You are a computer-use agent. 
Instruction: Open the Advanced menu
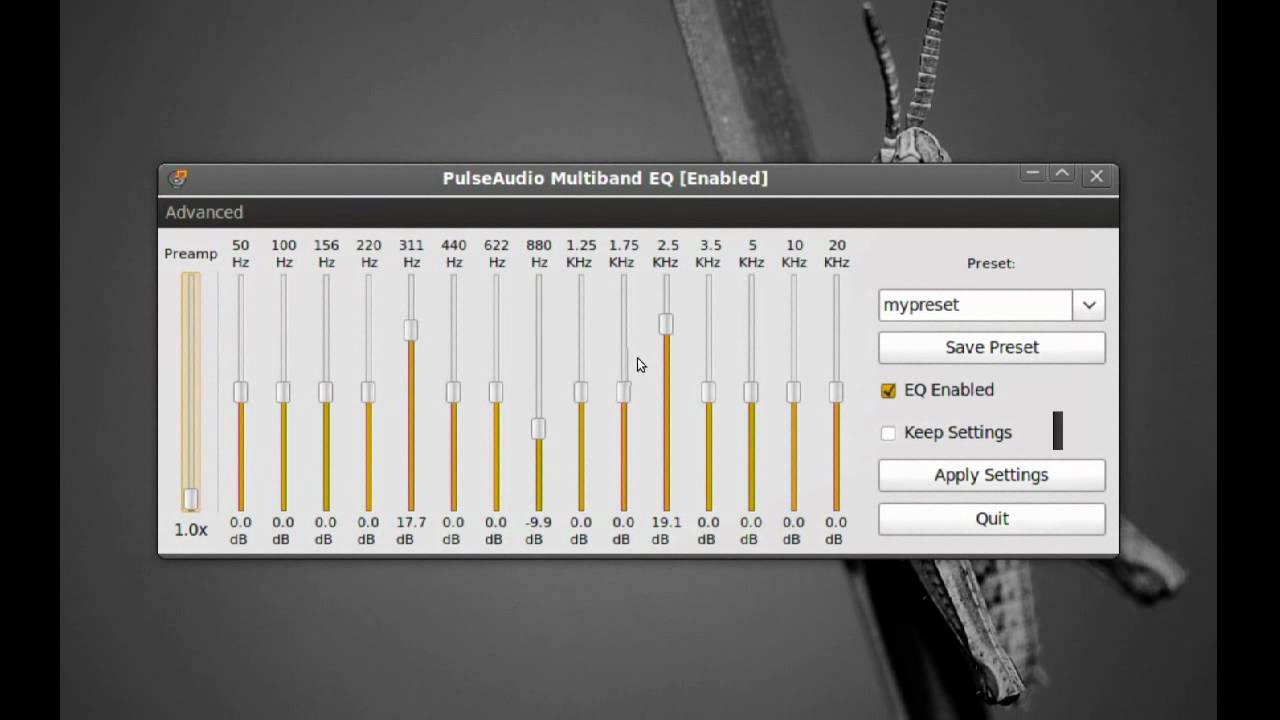click(x=204, y=212)
